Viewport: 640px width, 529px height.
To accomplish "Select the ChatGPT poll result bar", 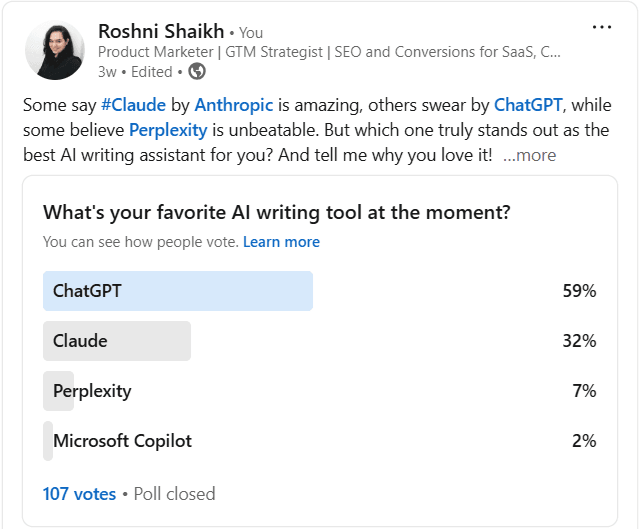I will point(178,291).
